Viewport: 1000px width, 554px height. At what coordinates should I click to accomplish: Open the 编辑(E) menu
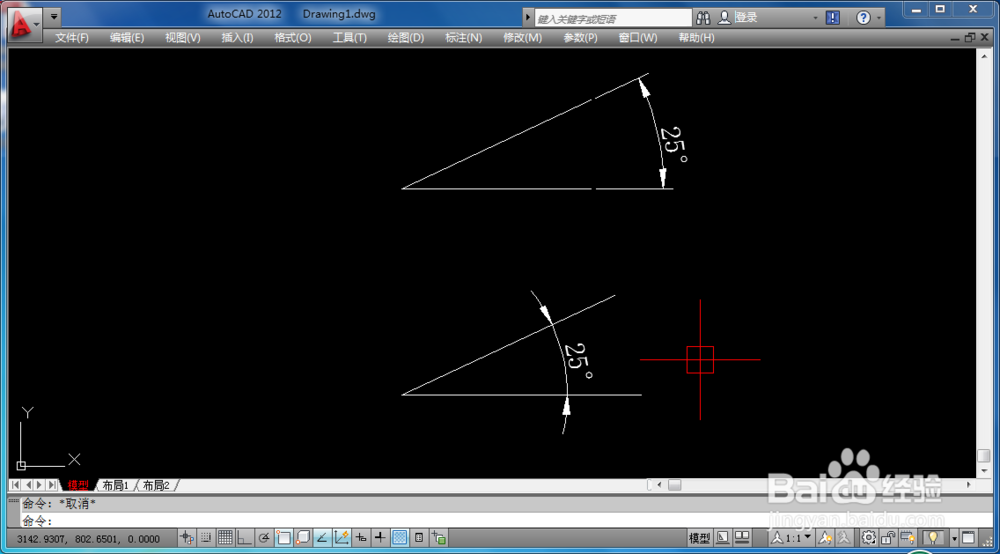[127, 38]
